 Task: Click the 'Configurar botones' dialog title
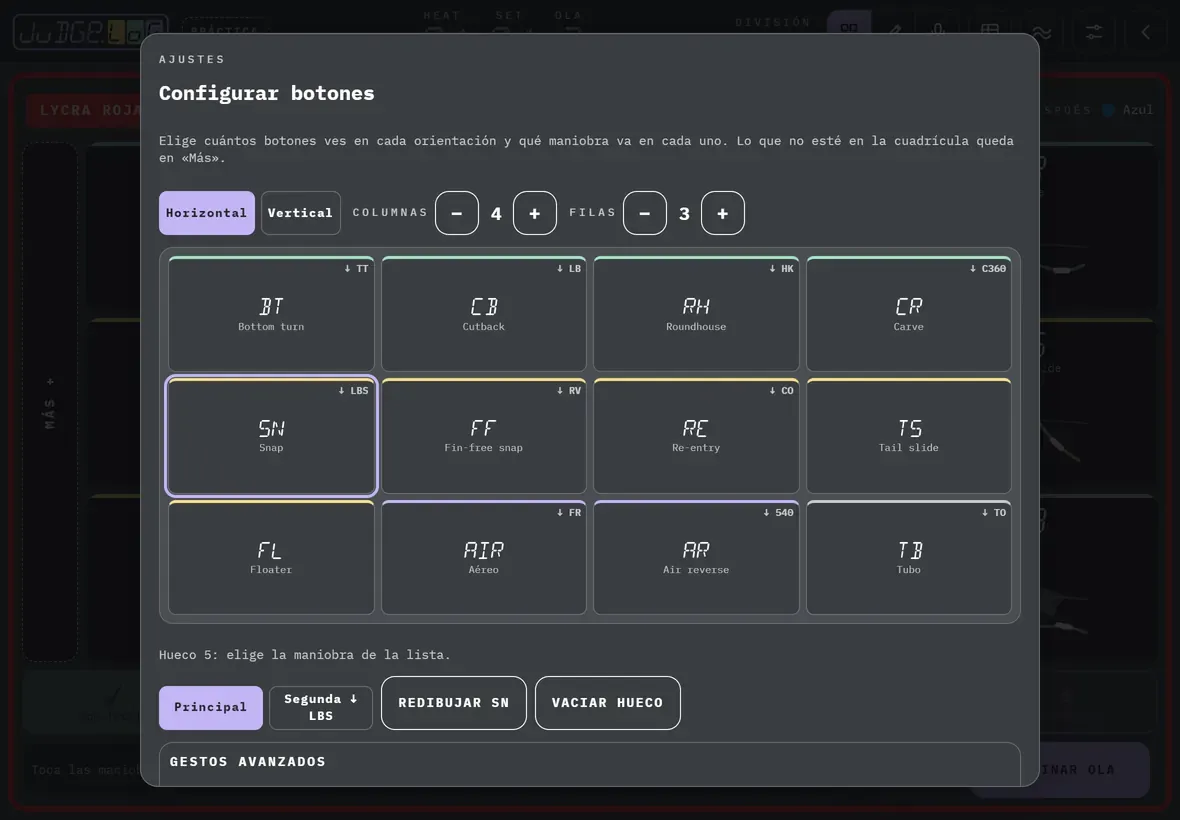[x=266, y=93]
